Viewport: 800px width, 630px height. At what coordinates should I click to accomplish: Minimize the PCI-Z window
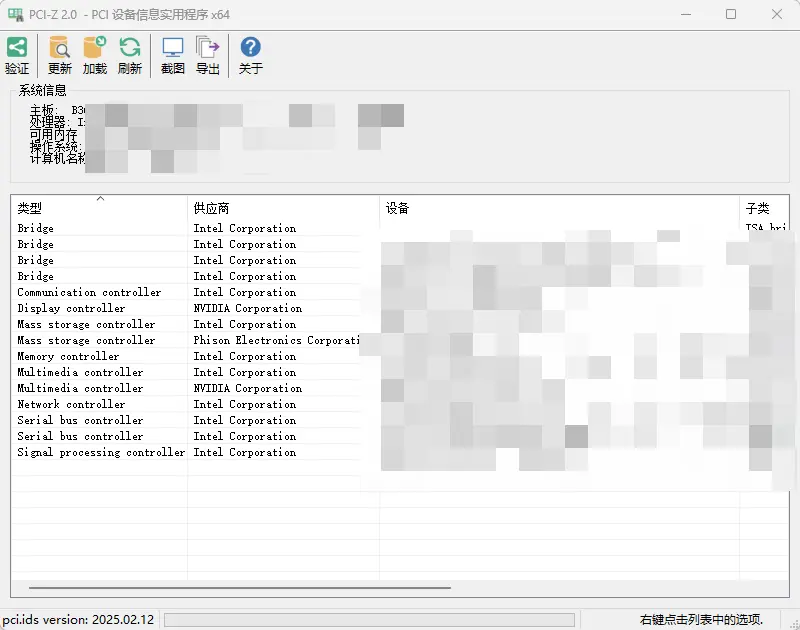tap(686, 14)
